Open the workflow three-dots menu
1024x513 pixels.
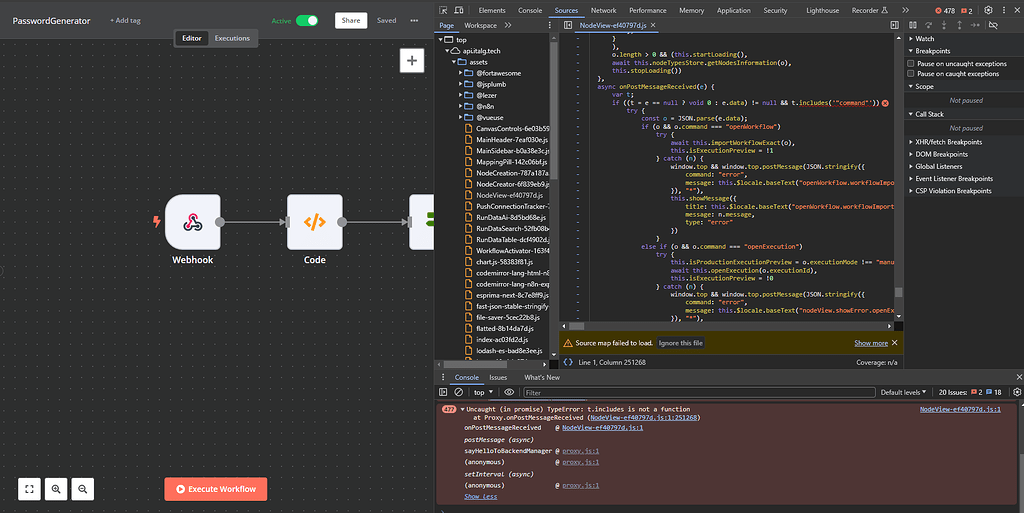click(414, 20)
